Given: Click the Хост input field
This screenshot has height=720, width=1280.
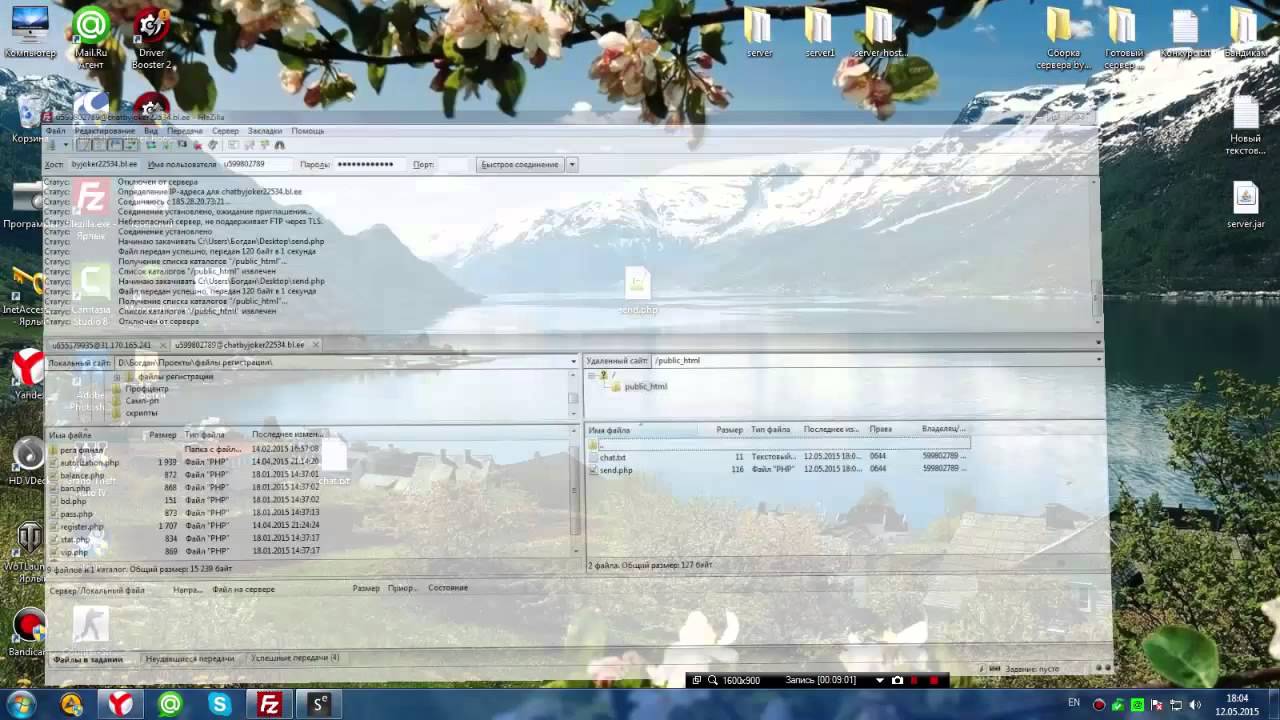Looking at the screenshot, I should click(x=104, y=164).
